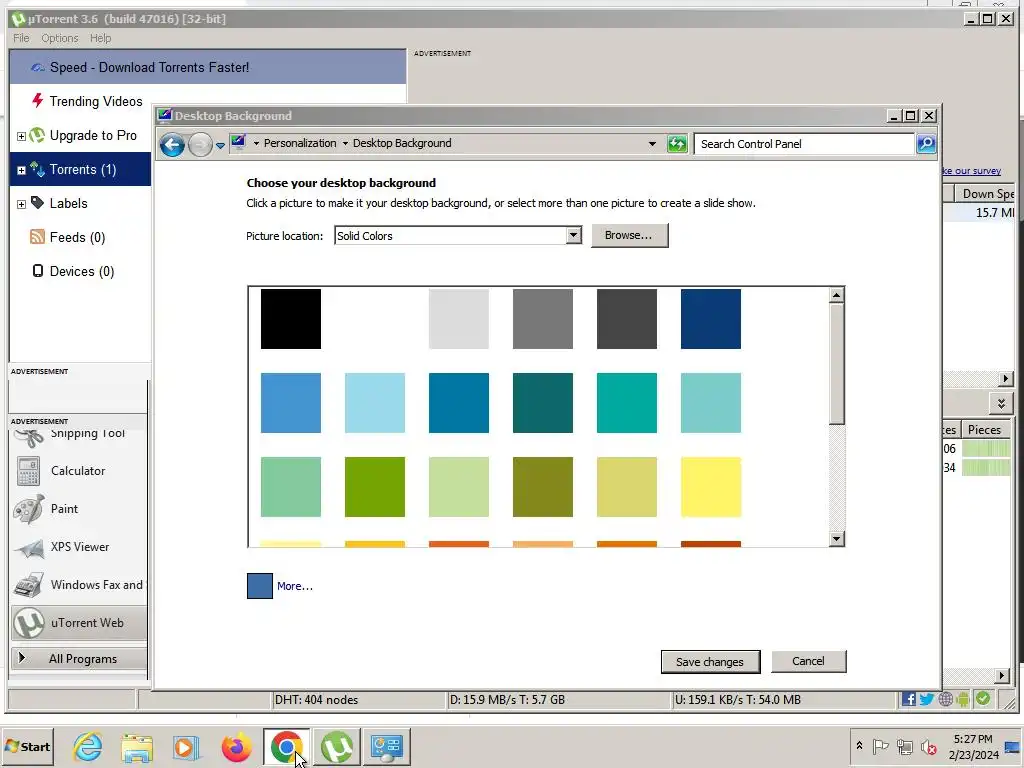Click the Labels tag icon

(37, 203)
